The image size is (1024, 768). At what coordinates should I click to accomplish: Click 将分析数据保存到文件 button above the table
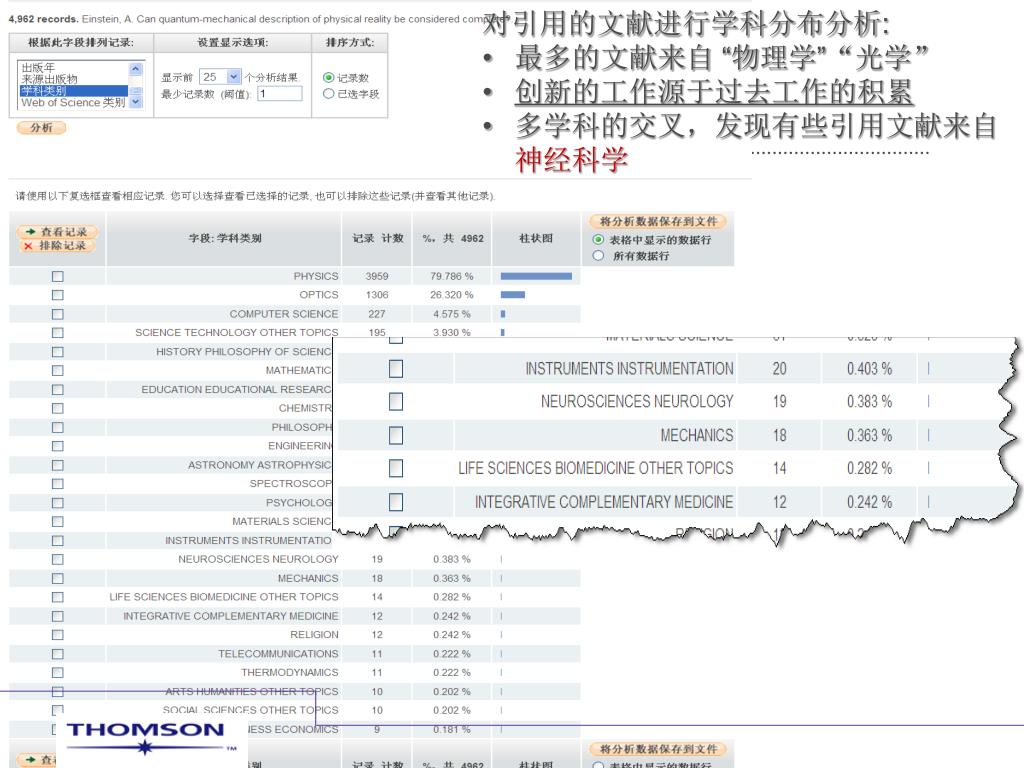click(658, 221)
